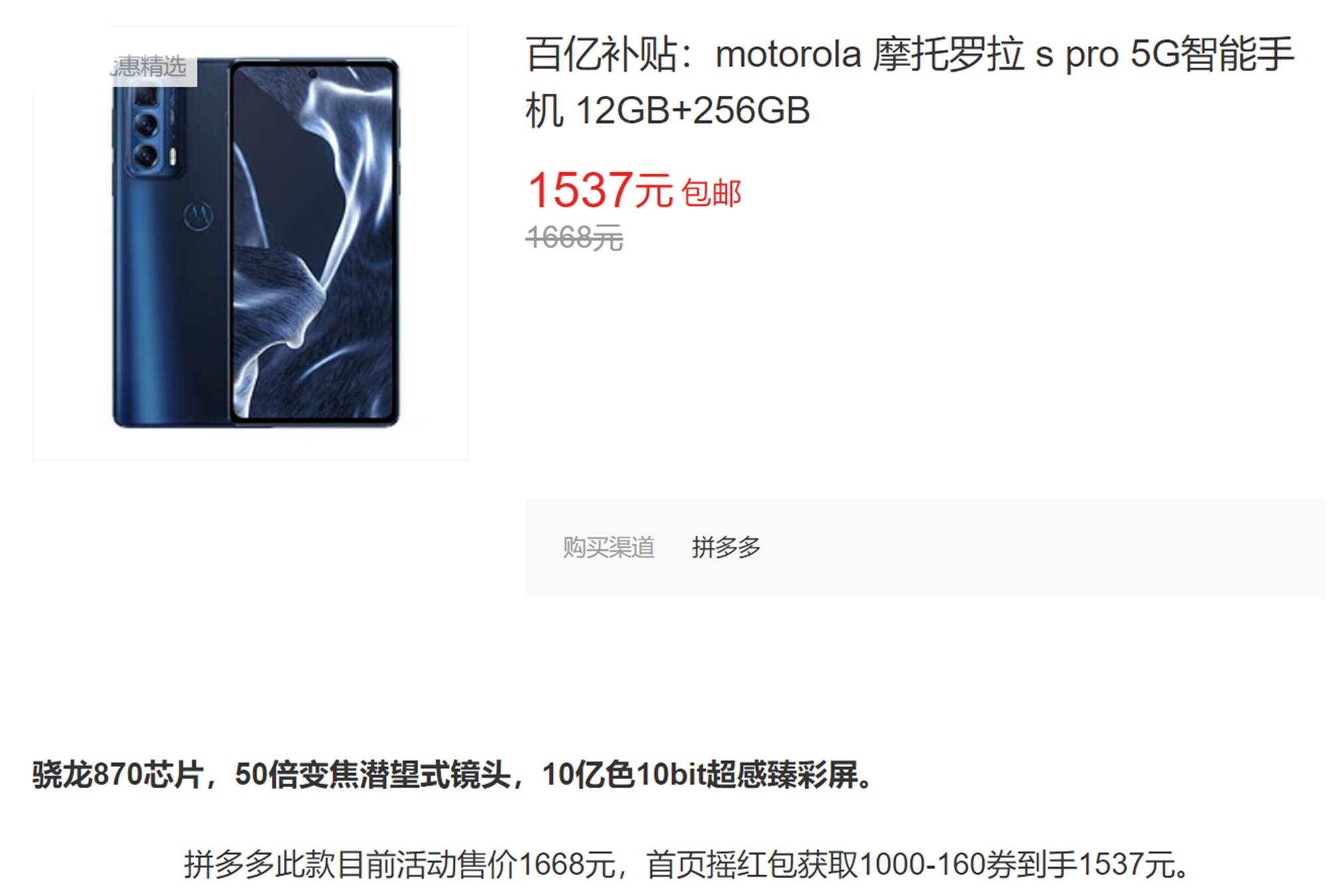Click the 购买渠道 label

tap(608, 547)
